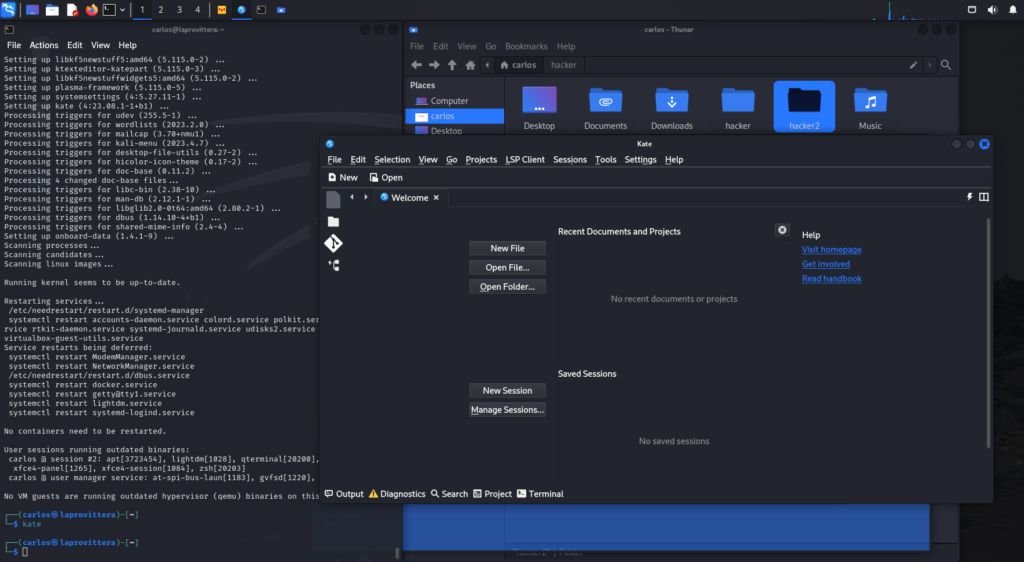Click the Open File... button in Kate
This screenshot has width=1024, height=562.
point(507,267)
